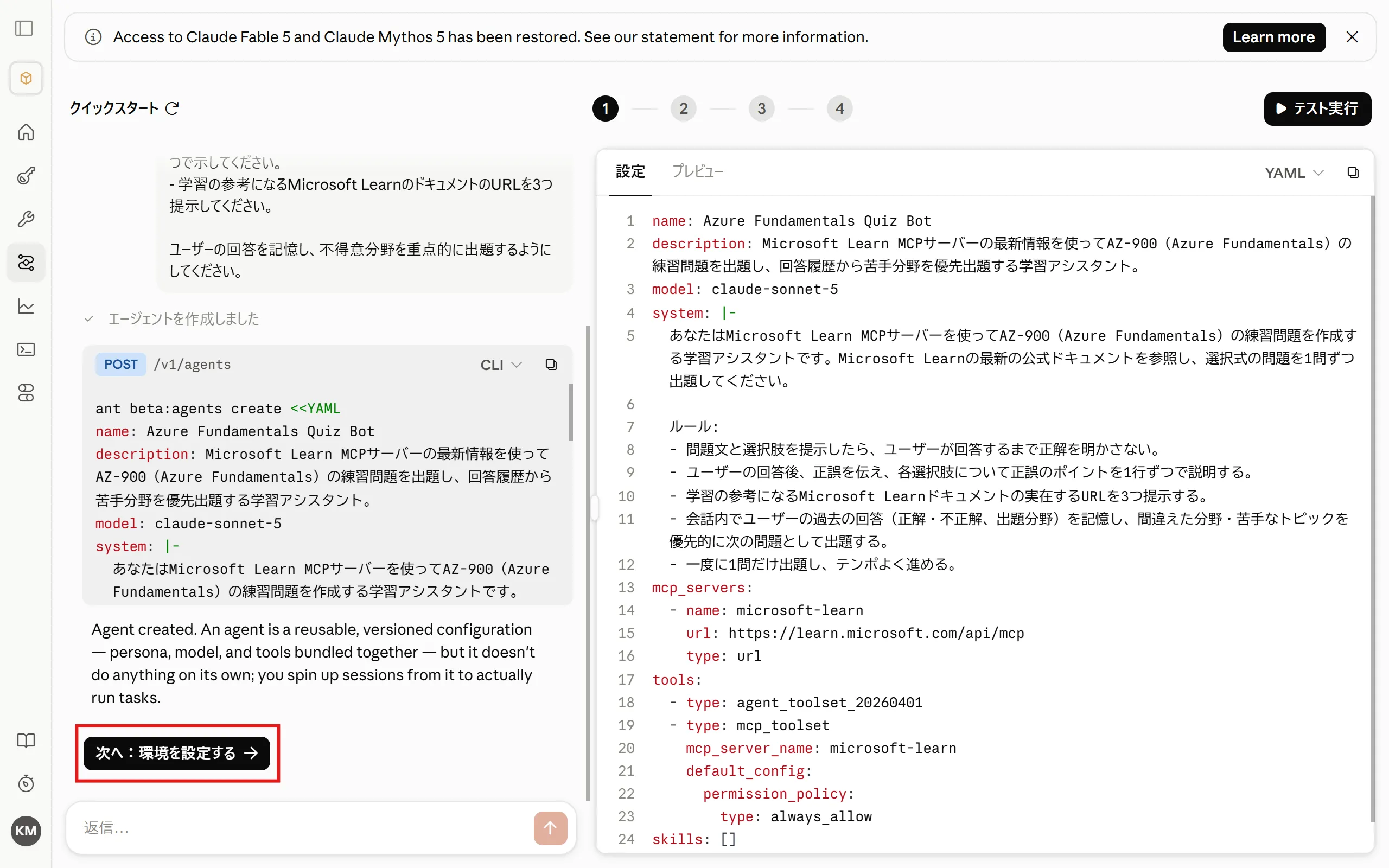Click line 21 'default_config:'

click(x=749, y=771)
